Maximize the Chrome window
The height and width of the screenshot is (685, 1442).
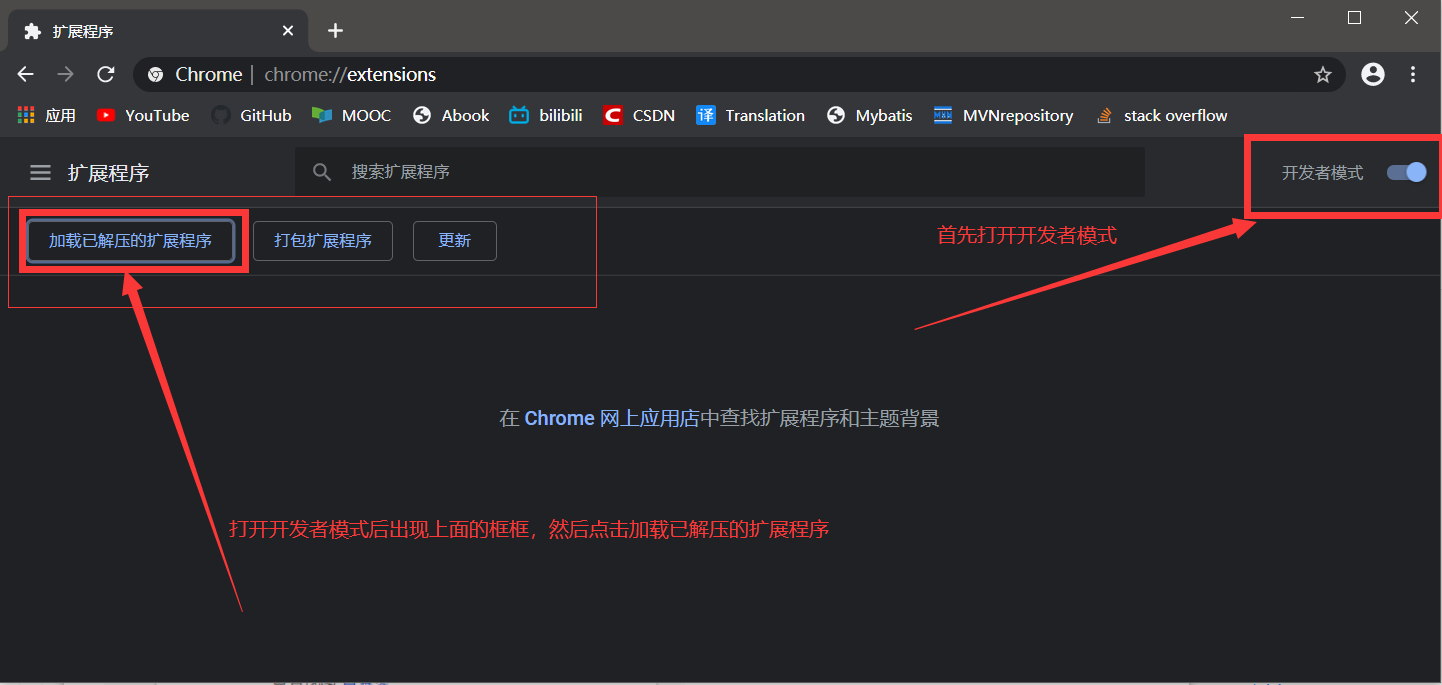click(x=1354, y=17)
